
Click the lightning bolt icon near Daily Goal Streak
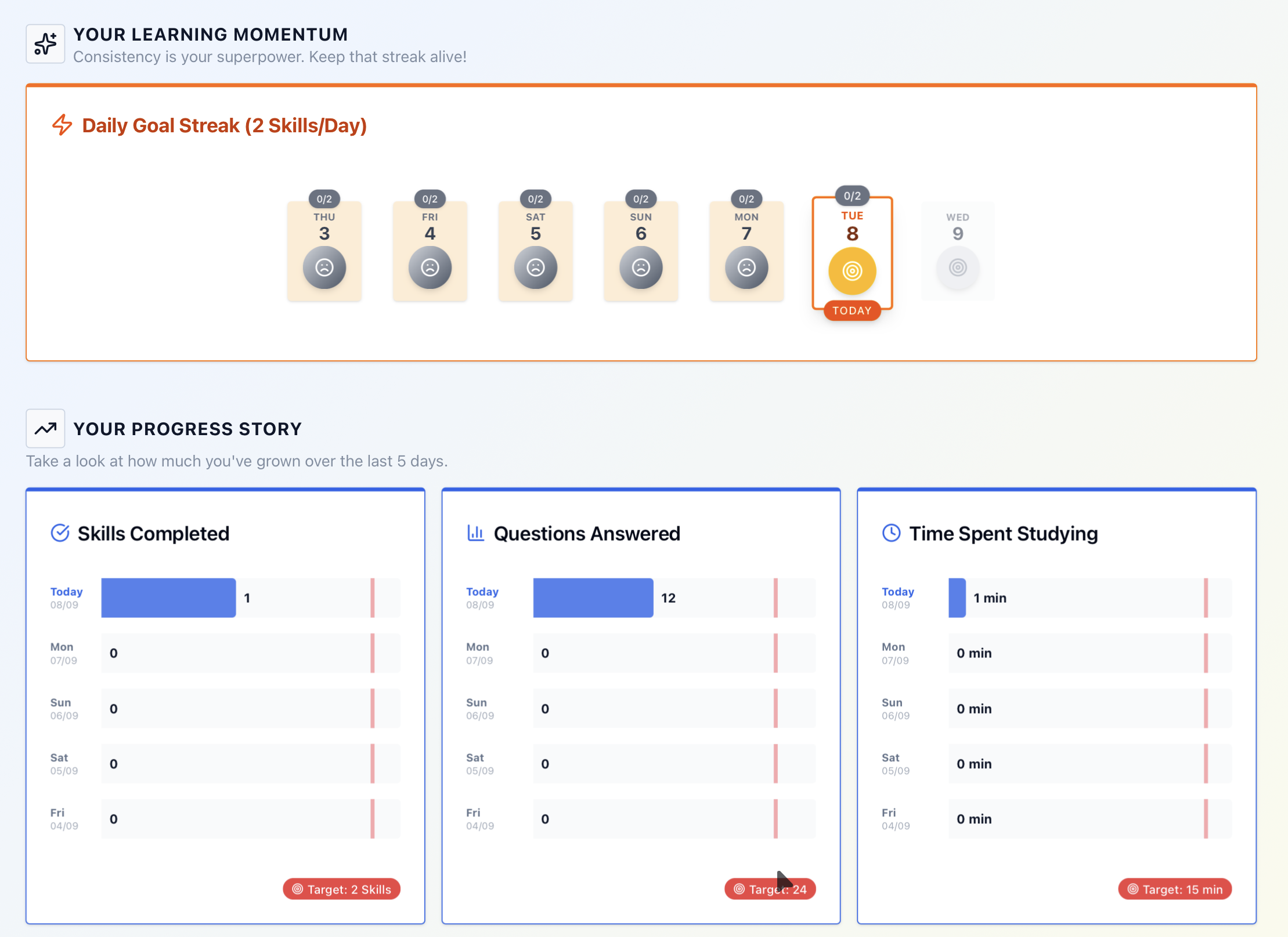62,125
